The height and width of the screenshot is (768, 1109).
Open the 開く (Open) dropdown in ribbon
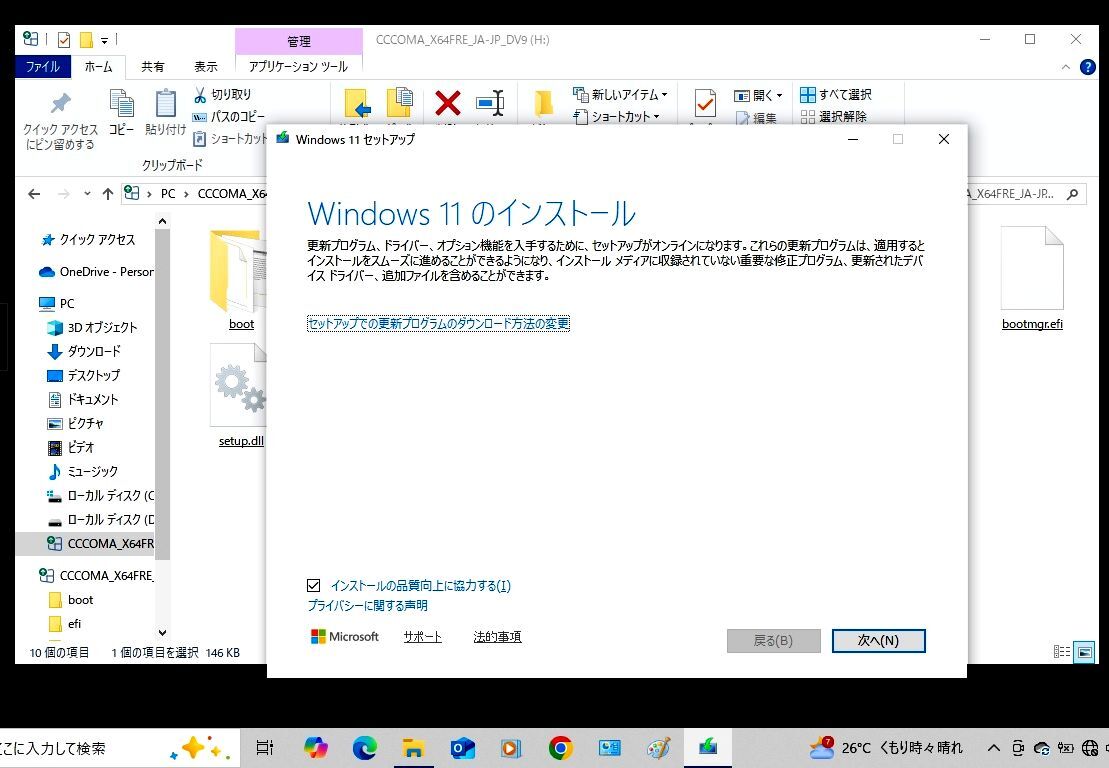(758, 95)
